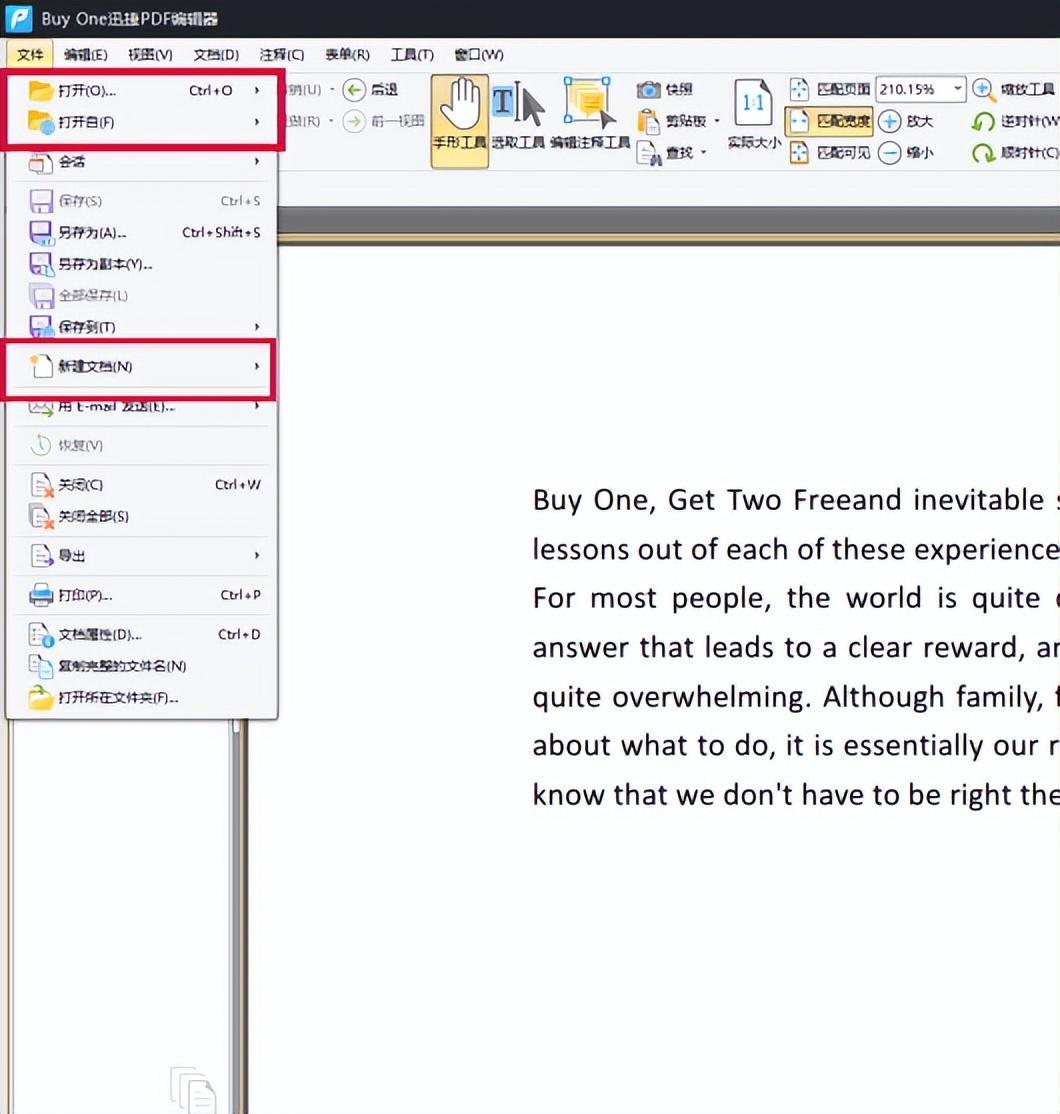Open the 视图(V) menu
This screenshot has width=1060, height=1114.
click(x=150, y=55)
